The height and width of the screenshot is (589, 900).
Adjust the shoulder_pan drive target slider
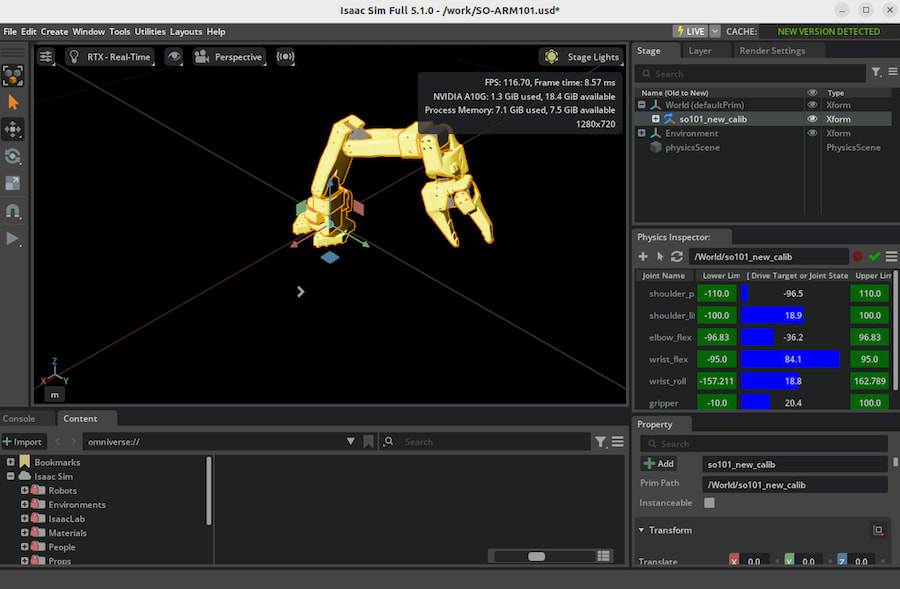(793, 293)
